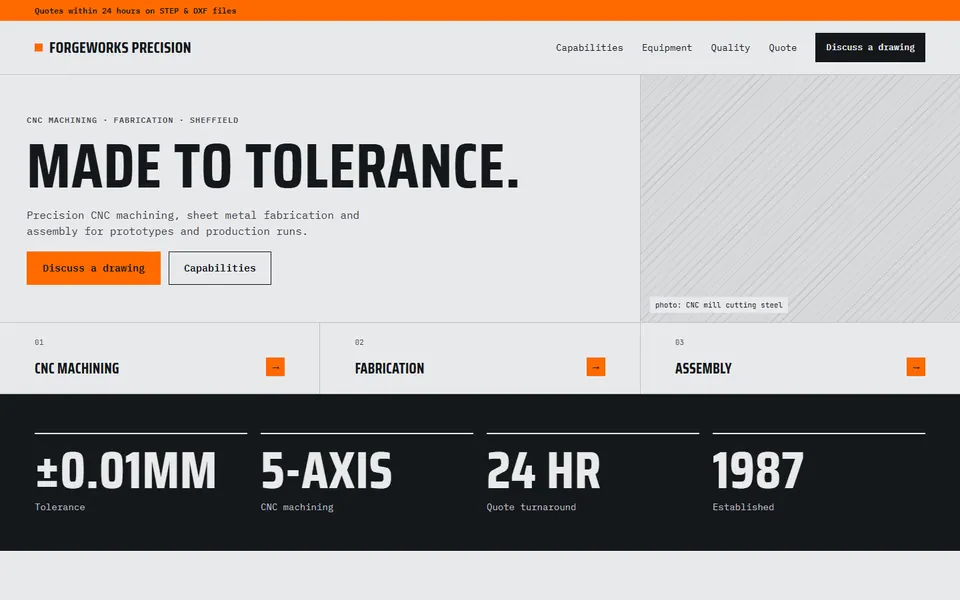Click the top banner quotes announcement text
The width and height of the screenshot is (960, 600).
point(135,10)
